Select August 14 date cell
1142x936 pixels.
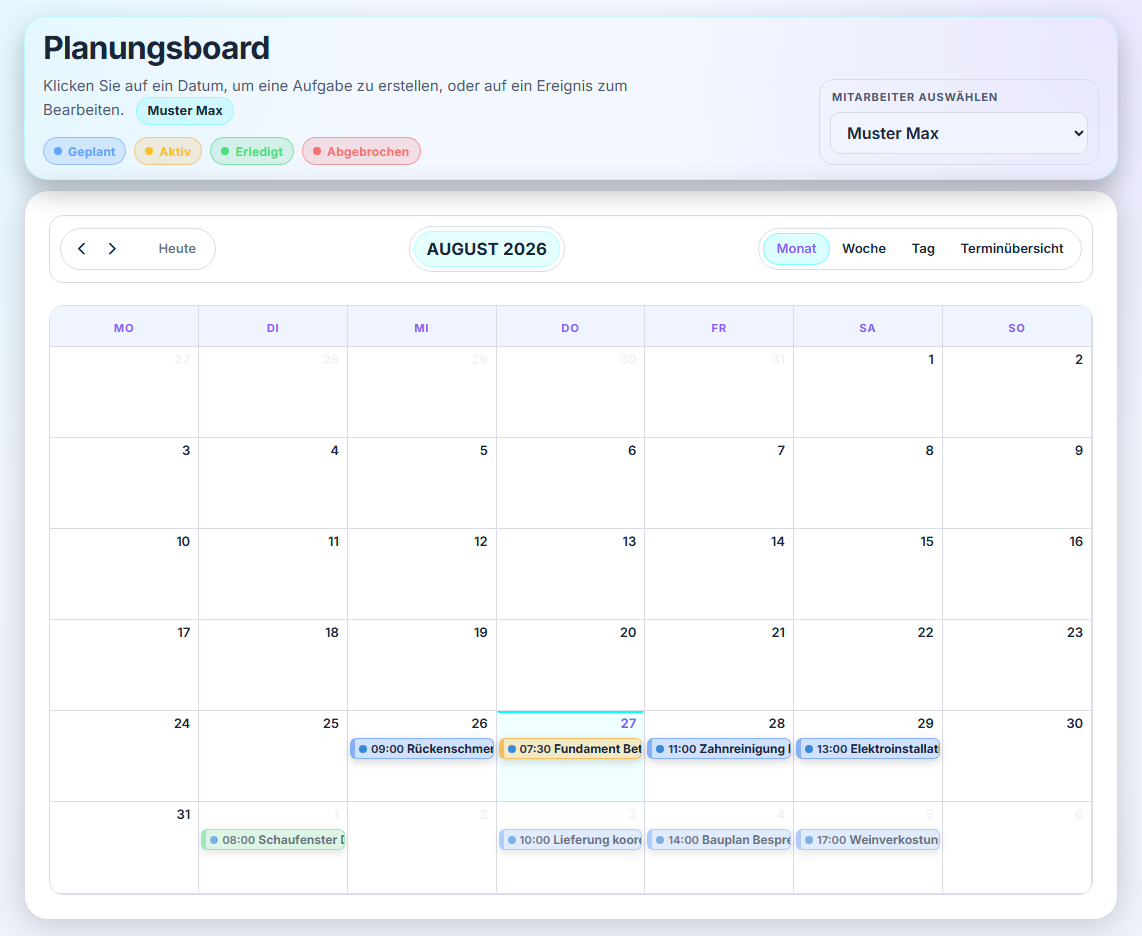click(x=719, y=574)
